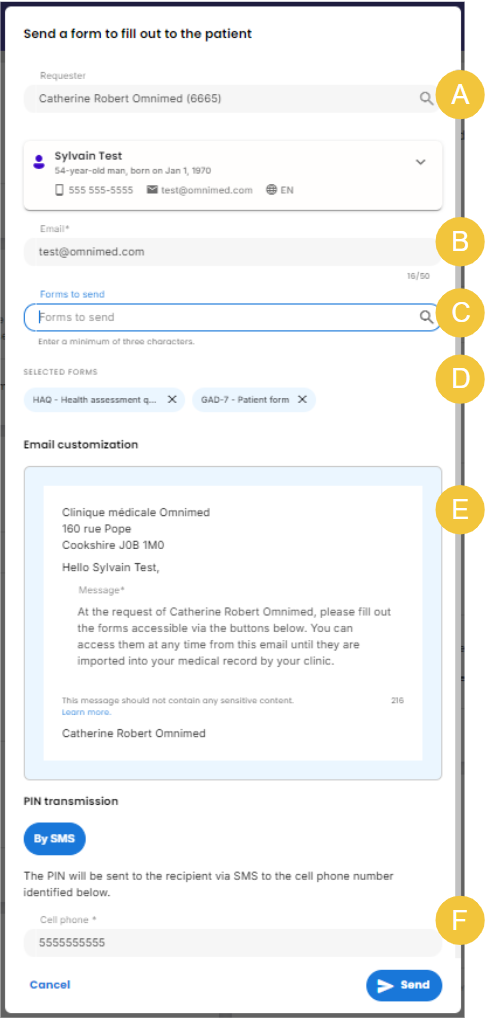The height and width of the screenshot is (1020, 490).
Task: Click the search icon in Requester field
Action: coord(426,98)
